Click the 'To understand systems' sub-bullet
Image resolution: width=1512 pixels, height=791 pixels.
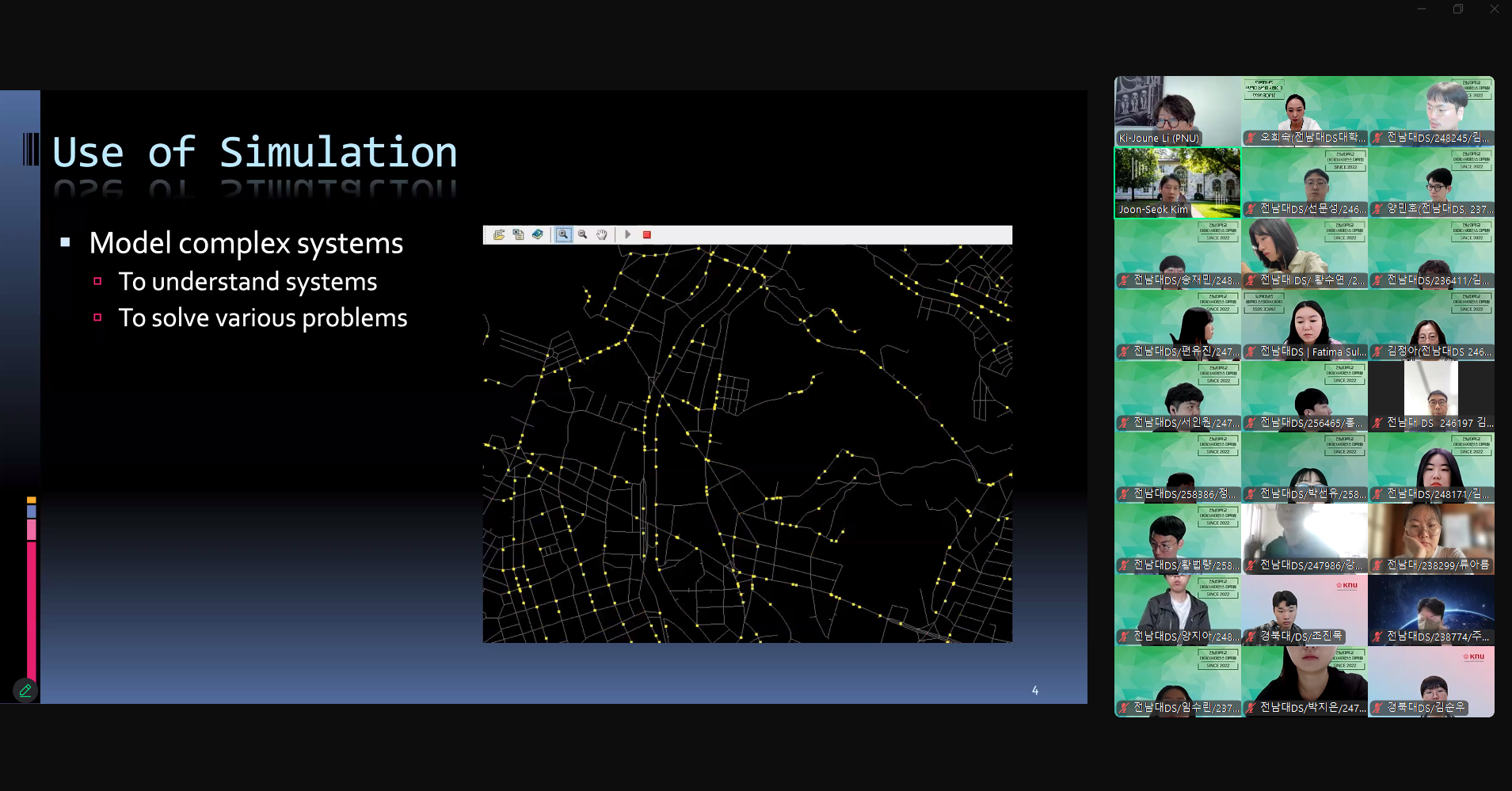pos(248,282)
